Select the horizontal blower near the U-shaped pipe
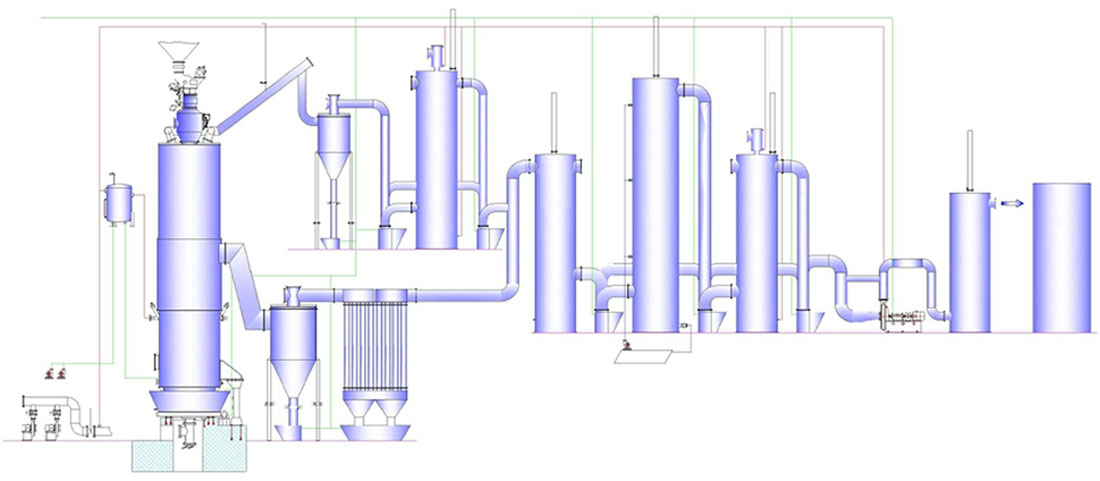 point(905,319)
